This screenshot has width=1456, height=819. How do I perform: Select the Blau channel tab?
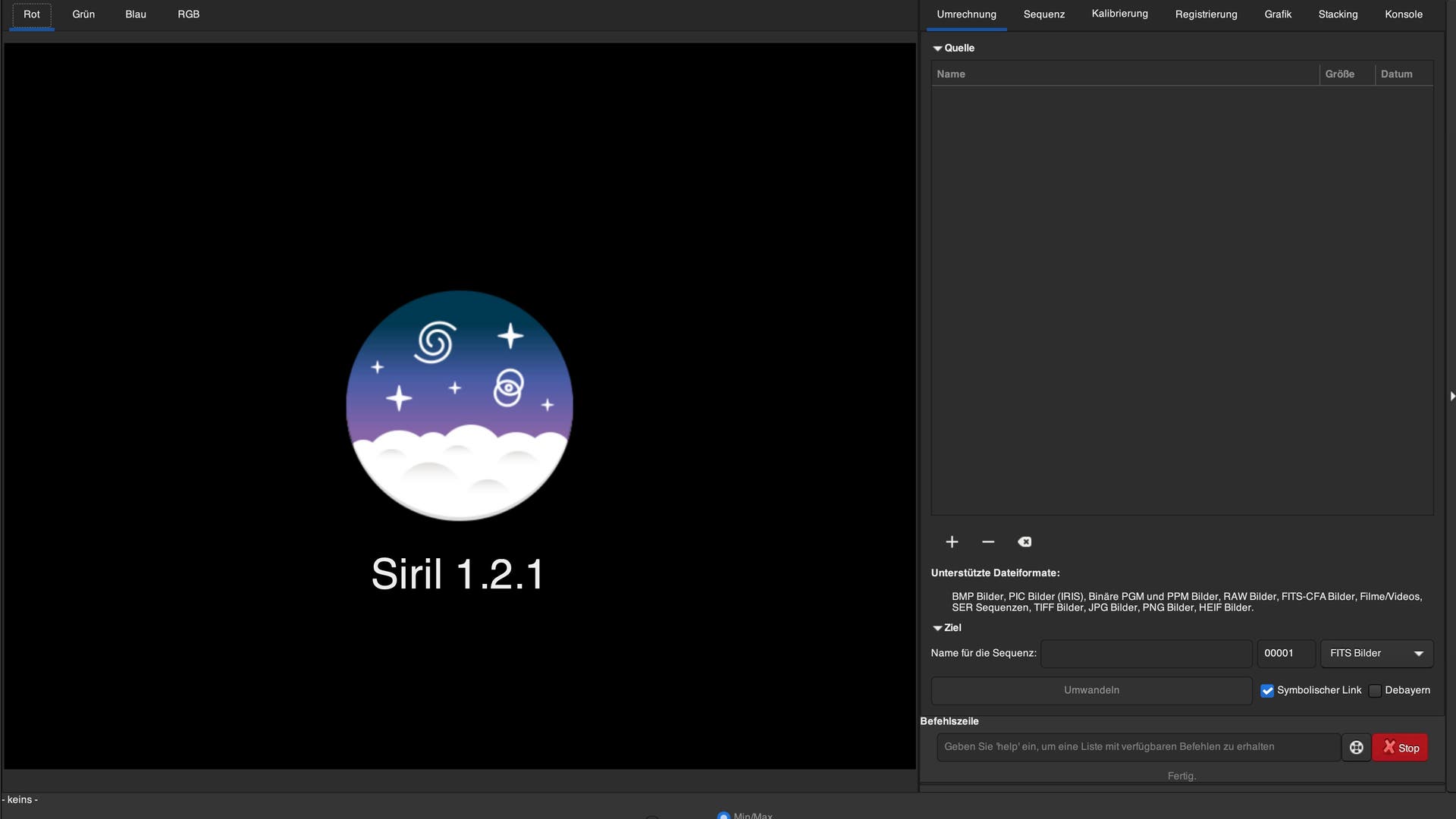click(x=134, y=15)
